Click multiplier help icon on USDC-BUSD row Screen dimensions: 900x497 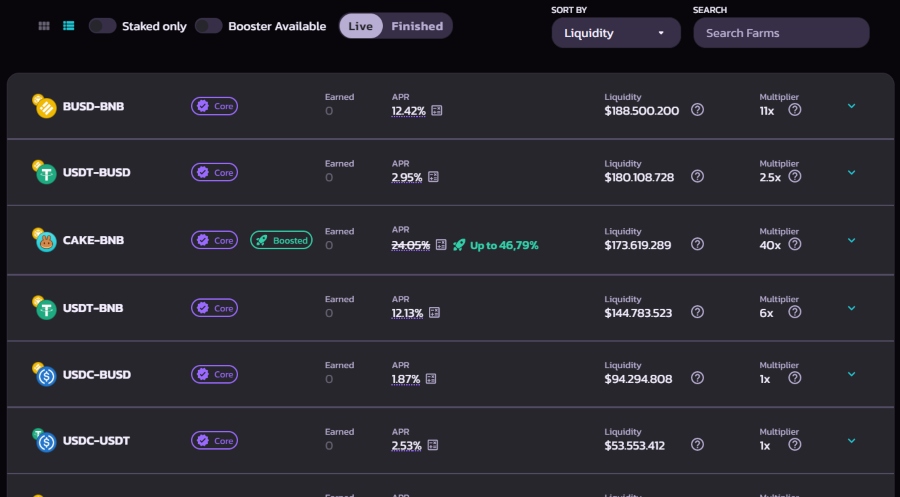click(x=794, y=379)
